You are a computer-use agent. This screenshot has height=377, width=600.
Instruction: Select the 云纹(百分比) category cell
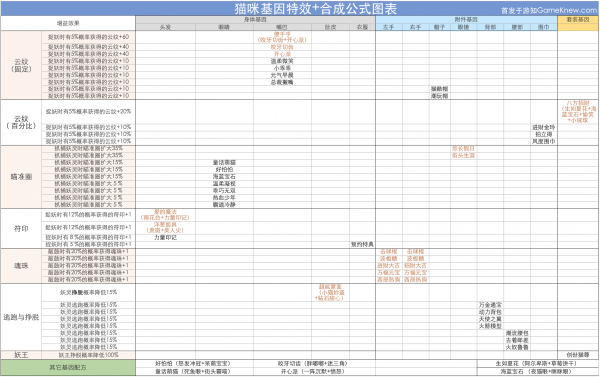[x=21, y=122]
